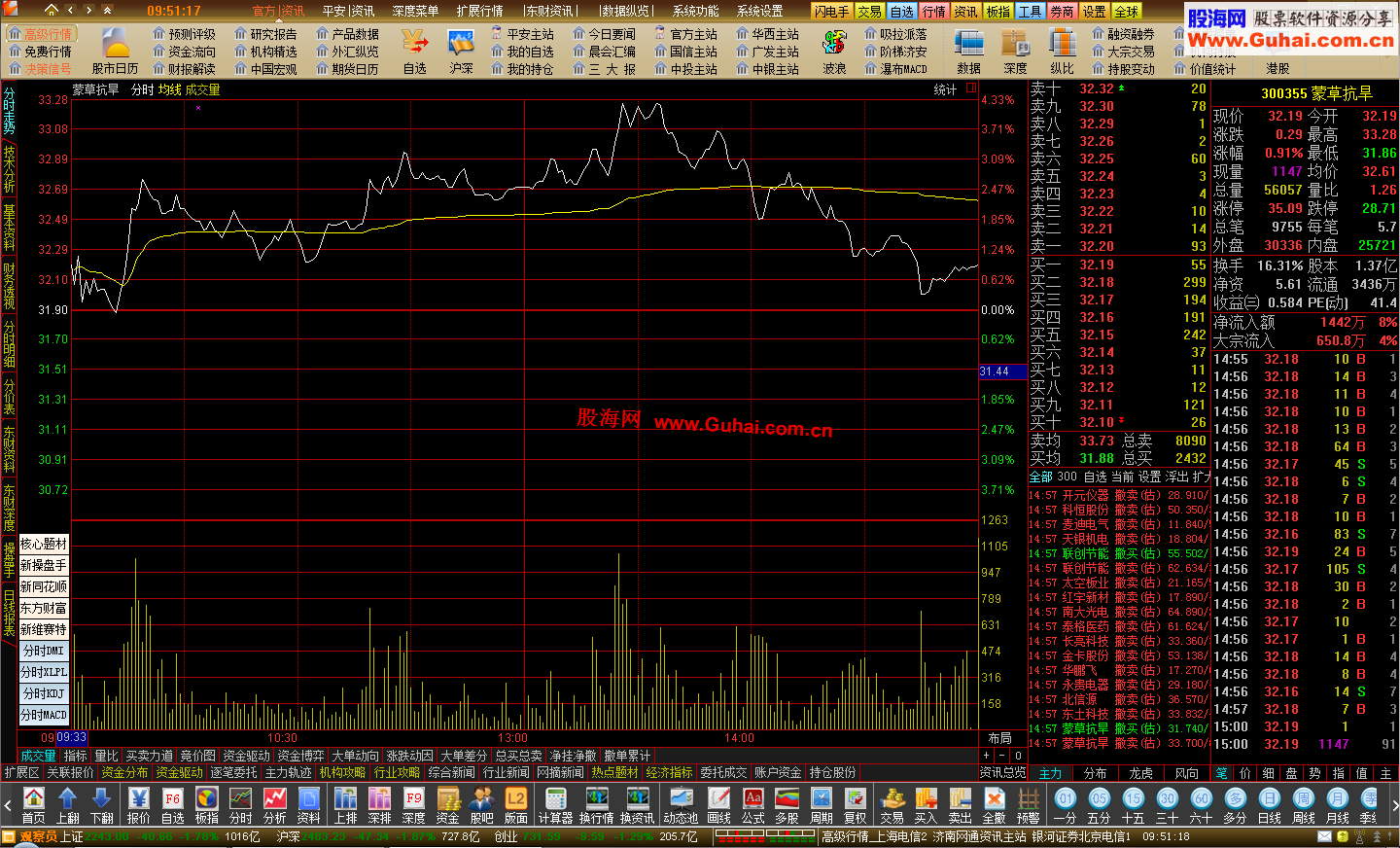Toggle the 月线 monthly line period button

point(1338,806)
